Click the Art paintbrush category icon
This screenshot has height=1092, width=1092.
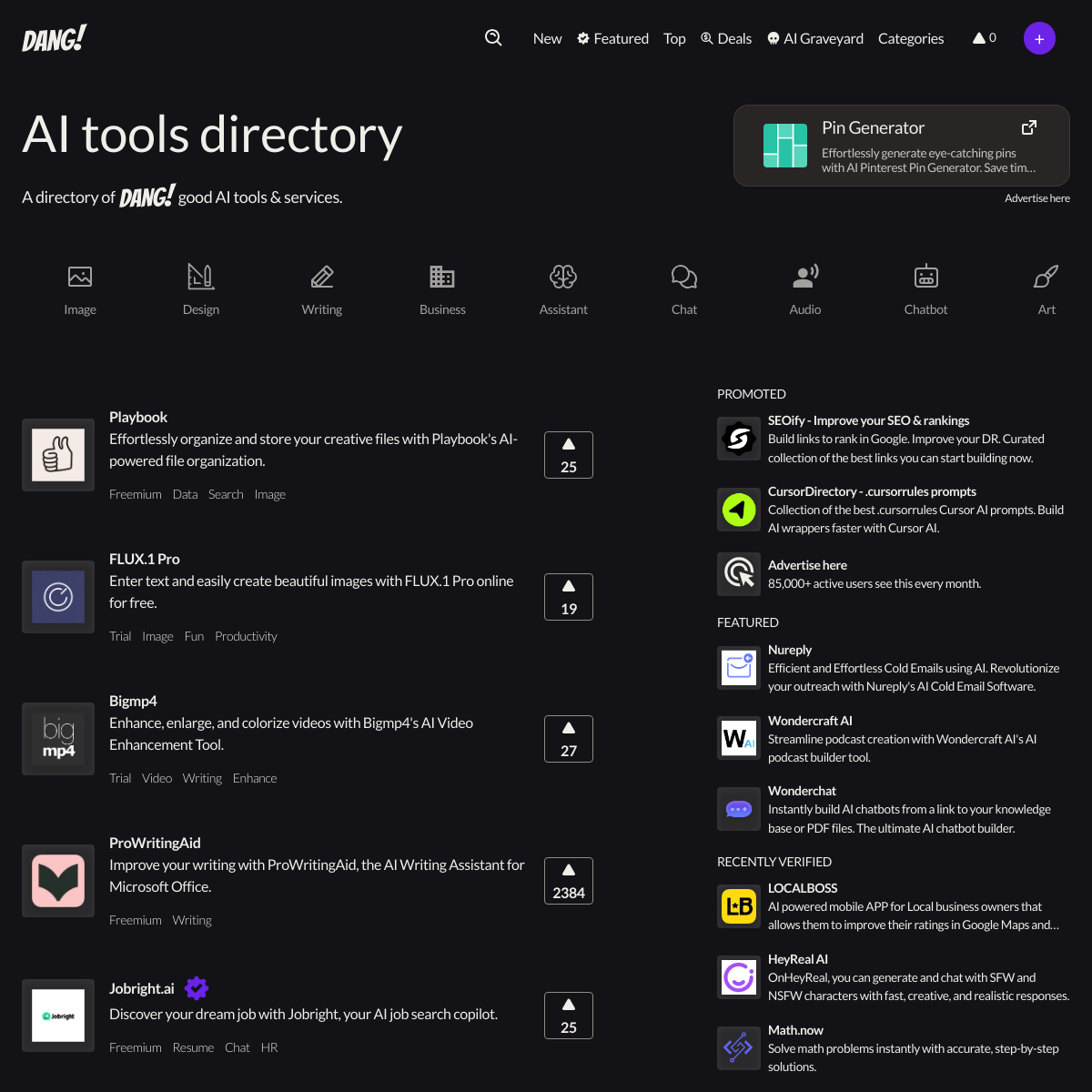click(x=1046, y=277)
